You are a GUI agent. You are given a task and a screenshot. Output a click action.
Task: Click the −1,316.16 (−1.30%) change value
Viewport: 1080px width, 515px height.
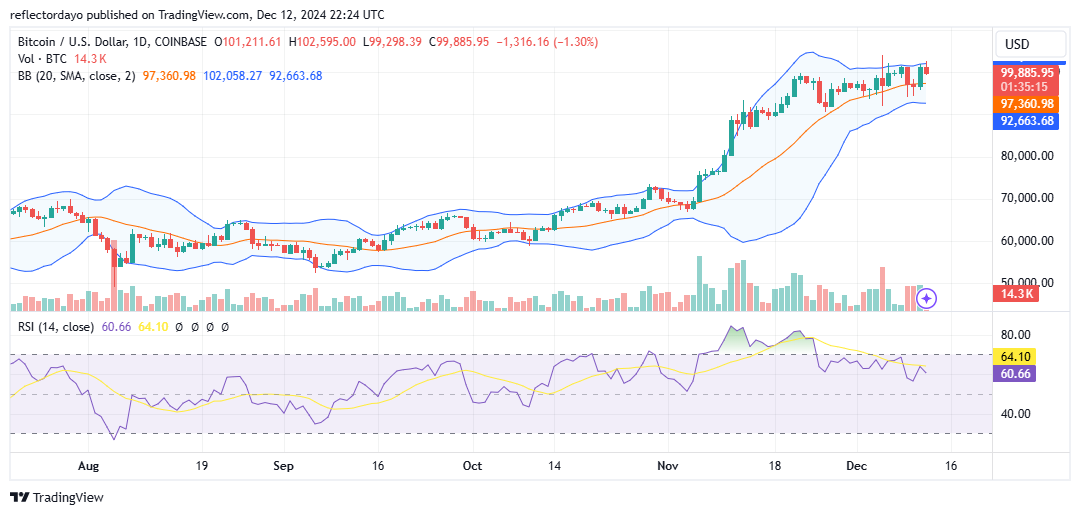(547, 42)
